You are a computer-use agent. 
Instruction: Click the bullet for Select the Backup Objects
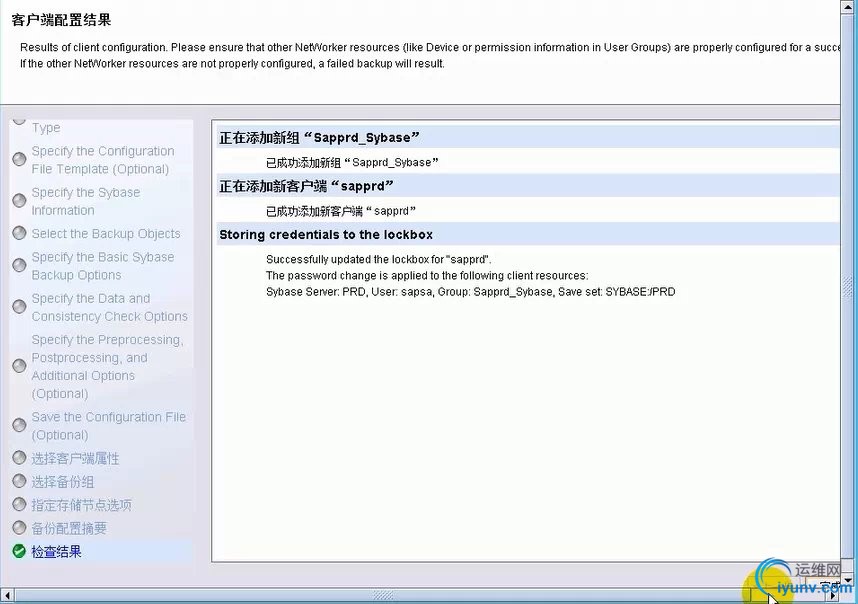pos(19,233)
